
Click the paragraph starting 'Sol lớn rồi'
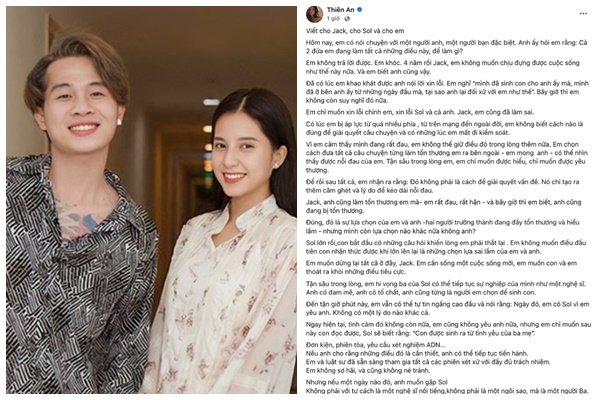[446, 247]
